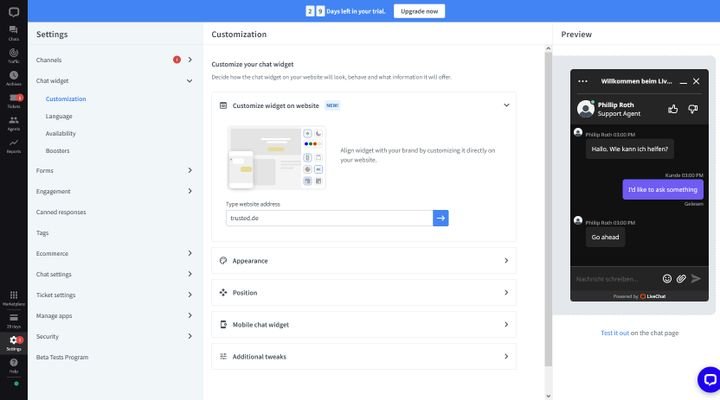720x400 pixels.
Task: Click thumbs up rating in preview
Action: (673, 109)
